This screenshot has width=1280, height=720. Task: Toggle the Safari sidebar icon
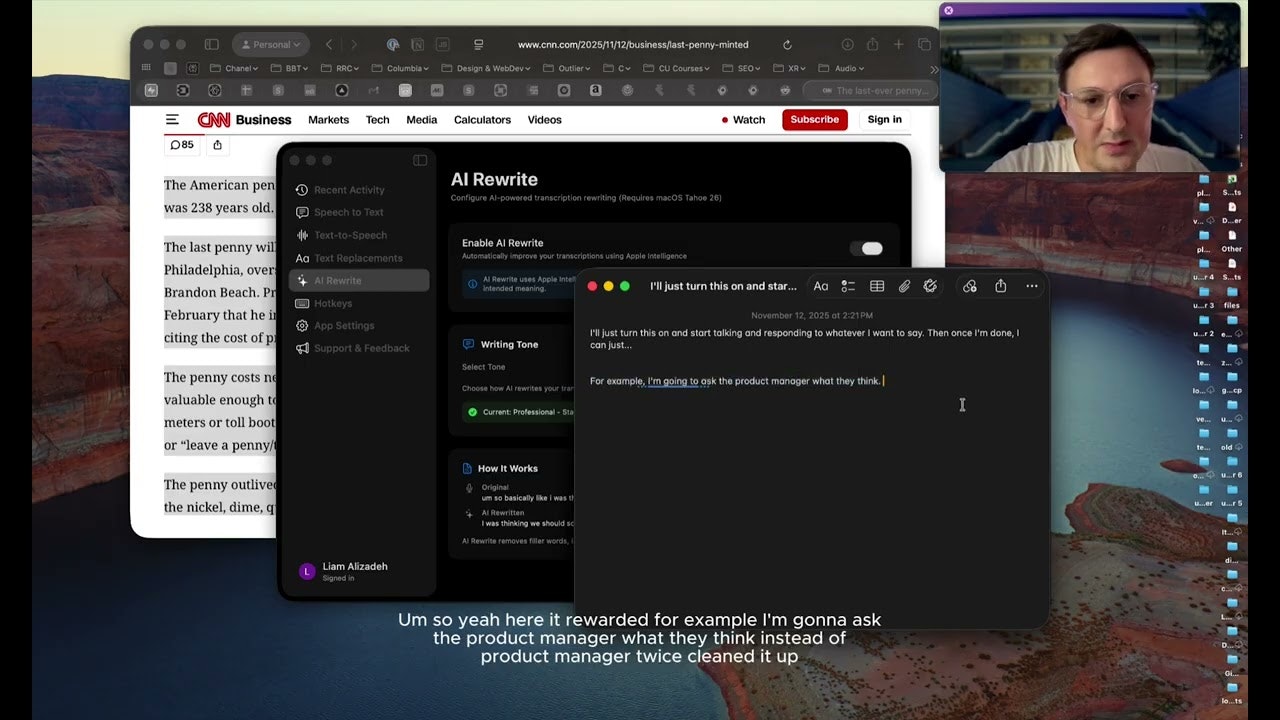(x=211, y=45)
